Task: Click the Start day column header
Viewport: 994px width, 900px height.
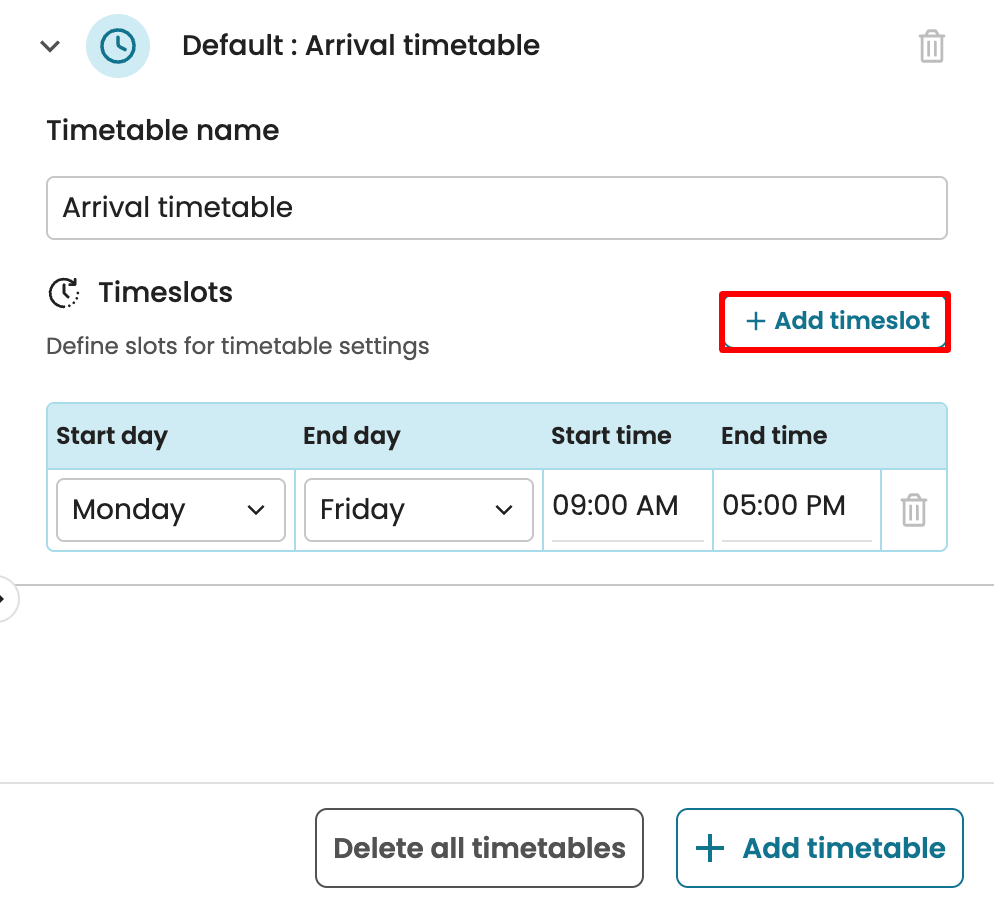Action: coord(112,436)
